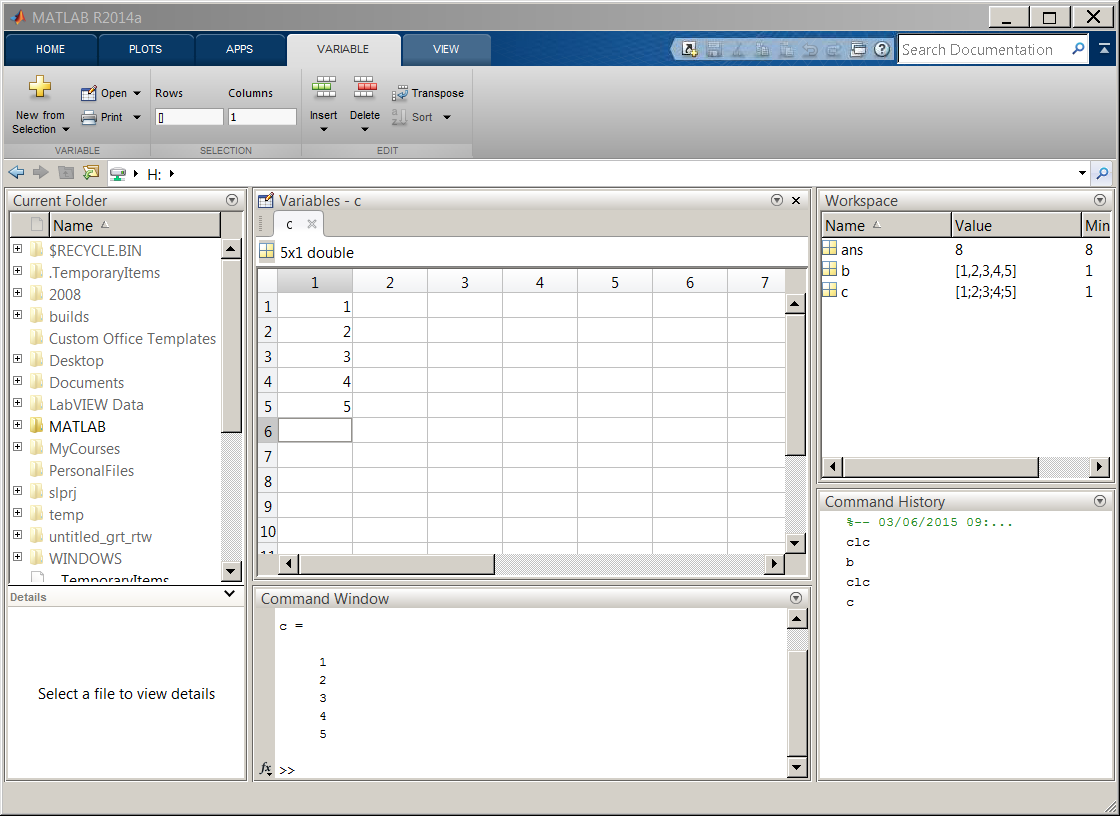
Task: Click the Browse for Folder icon
Action: point(91,172)
